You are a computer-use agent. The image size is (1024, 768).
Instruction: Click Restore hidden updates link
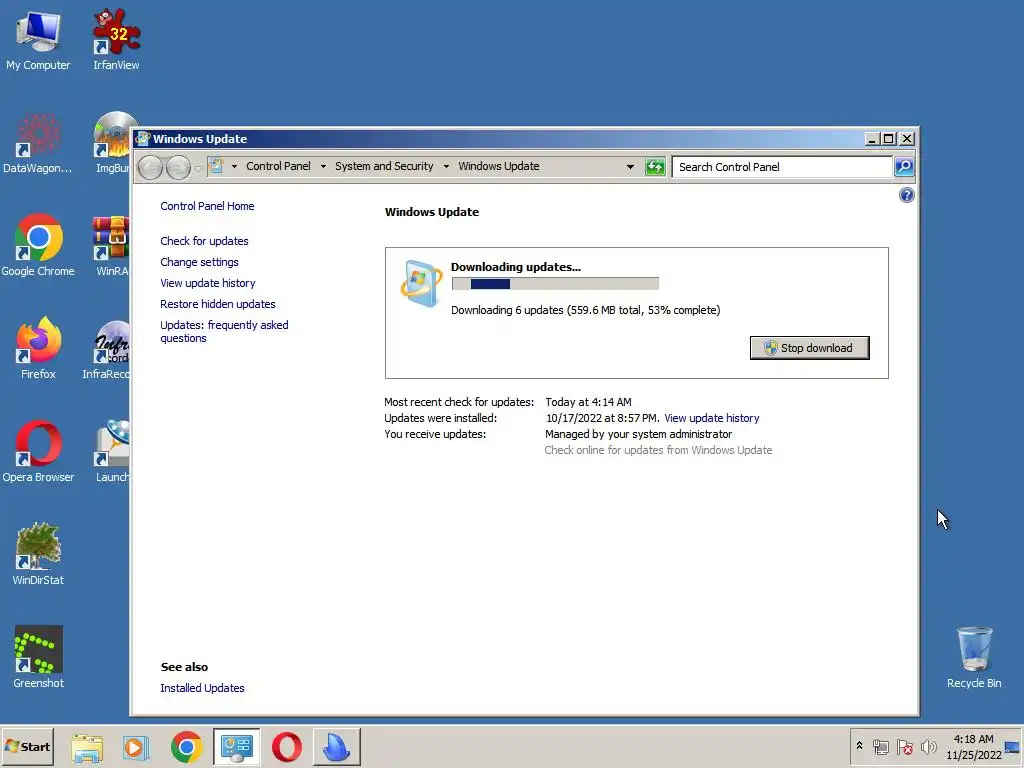pyautogui.click(x=217, y=304)
